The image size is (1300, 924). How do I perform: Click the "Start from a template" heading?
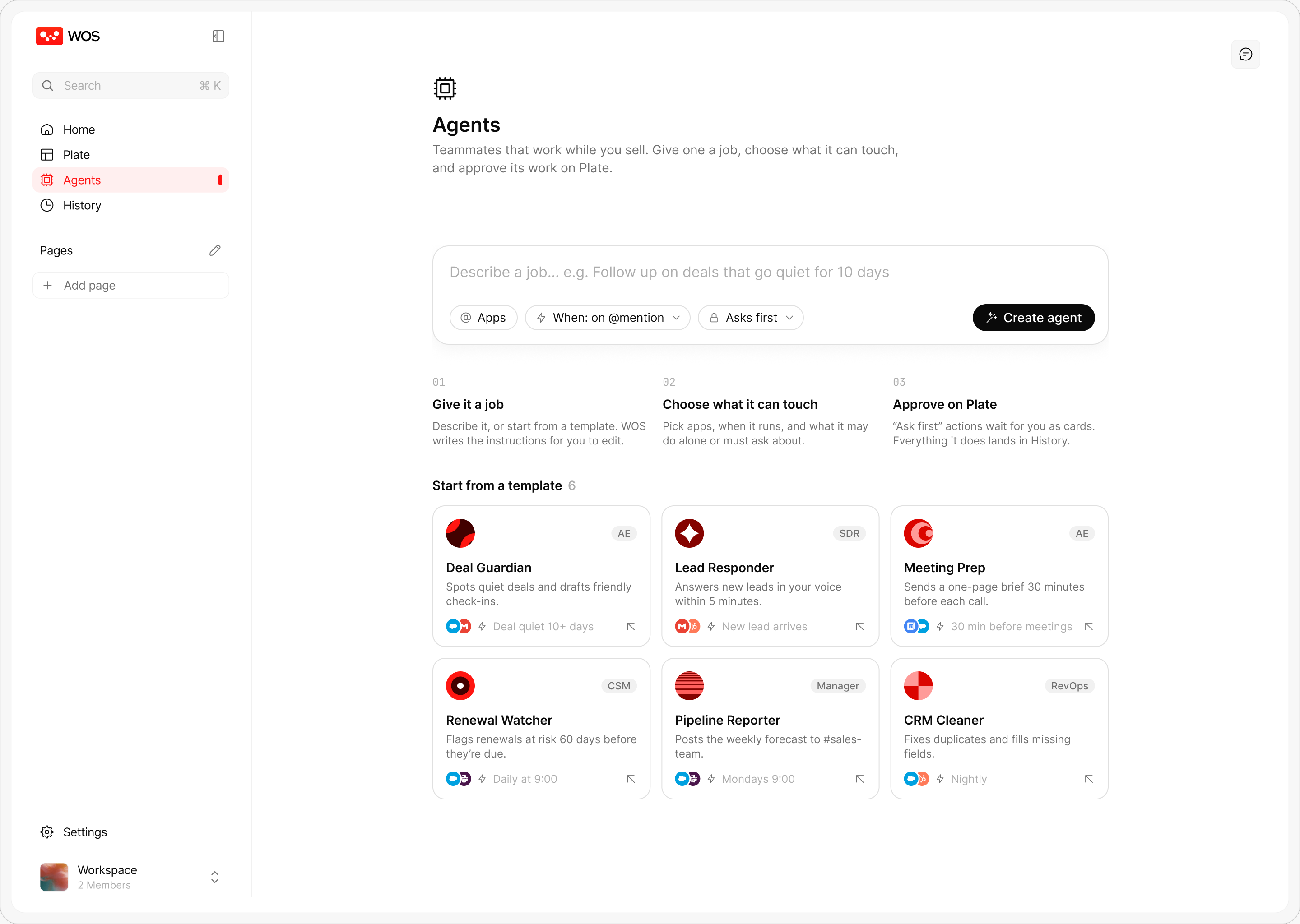click(497, 485)
